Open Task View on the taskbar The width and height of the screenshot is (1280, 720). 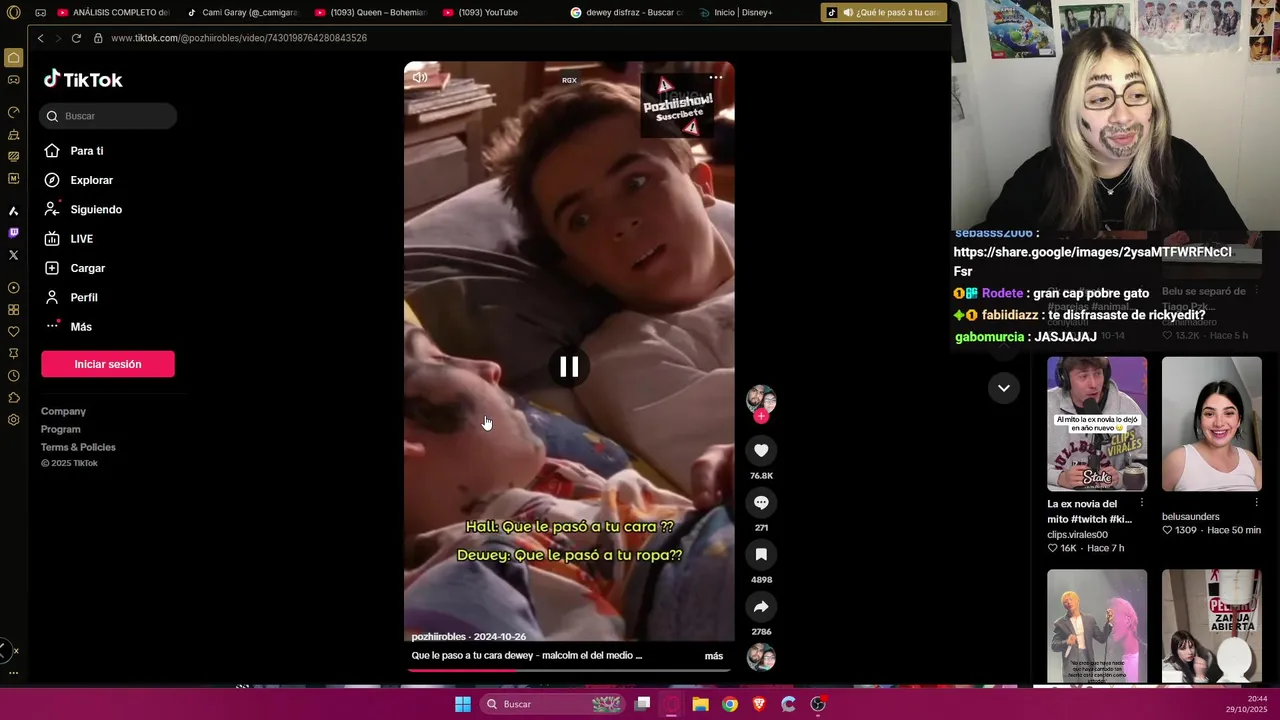(643, 704)
